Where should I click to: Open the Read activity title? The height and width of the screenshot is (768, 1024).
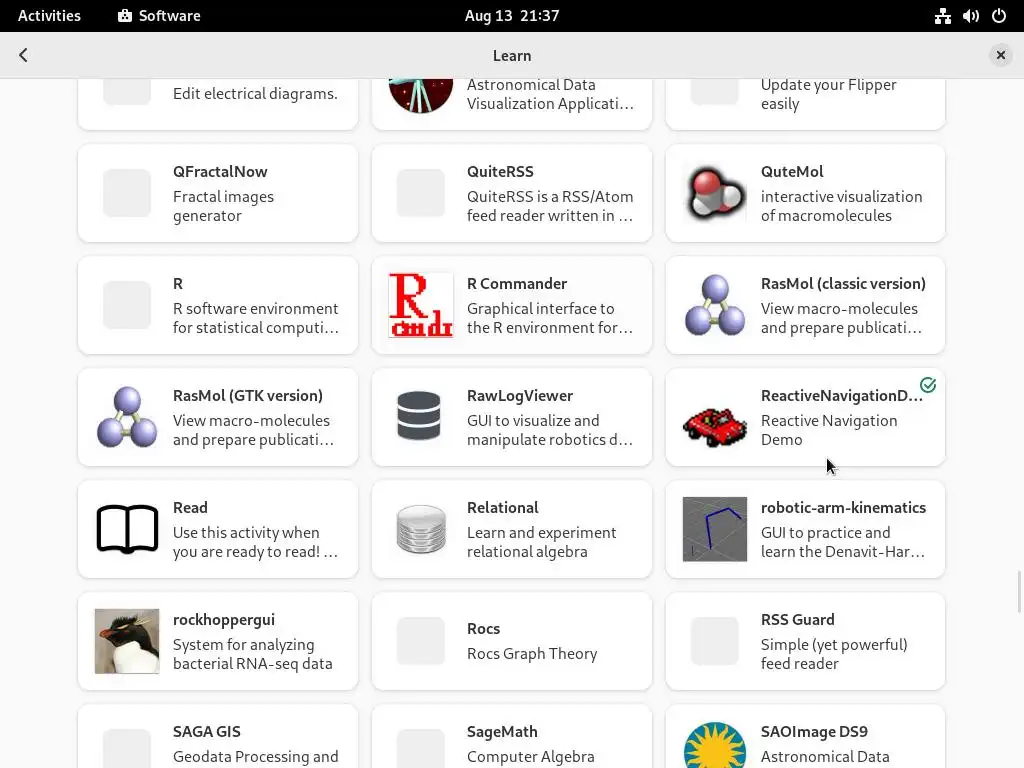coord(190,507)
